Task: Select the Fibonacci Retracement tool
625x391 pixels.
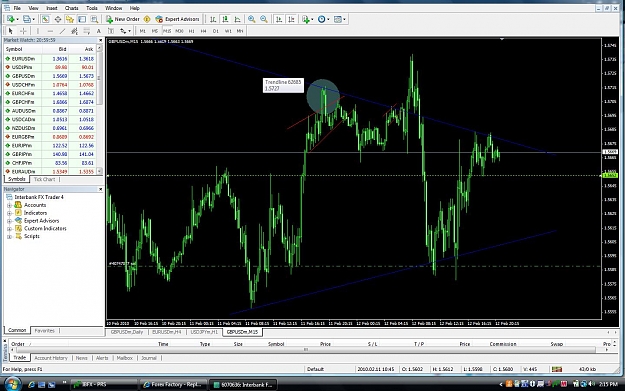Action: coord(86,31)
